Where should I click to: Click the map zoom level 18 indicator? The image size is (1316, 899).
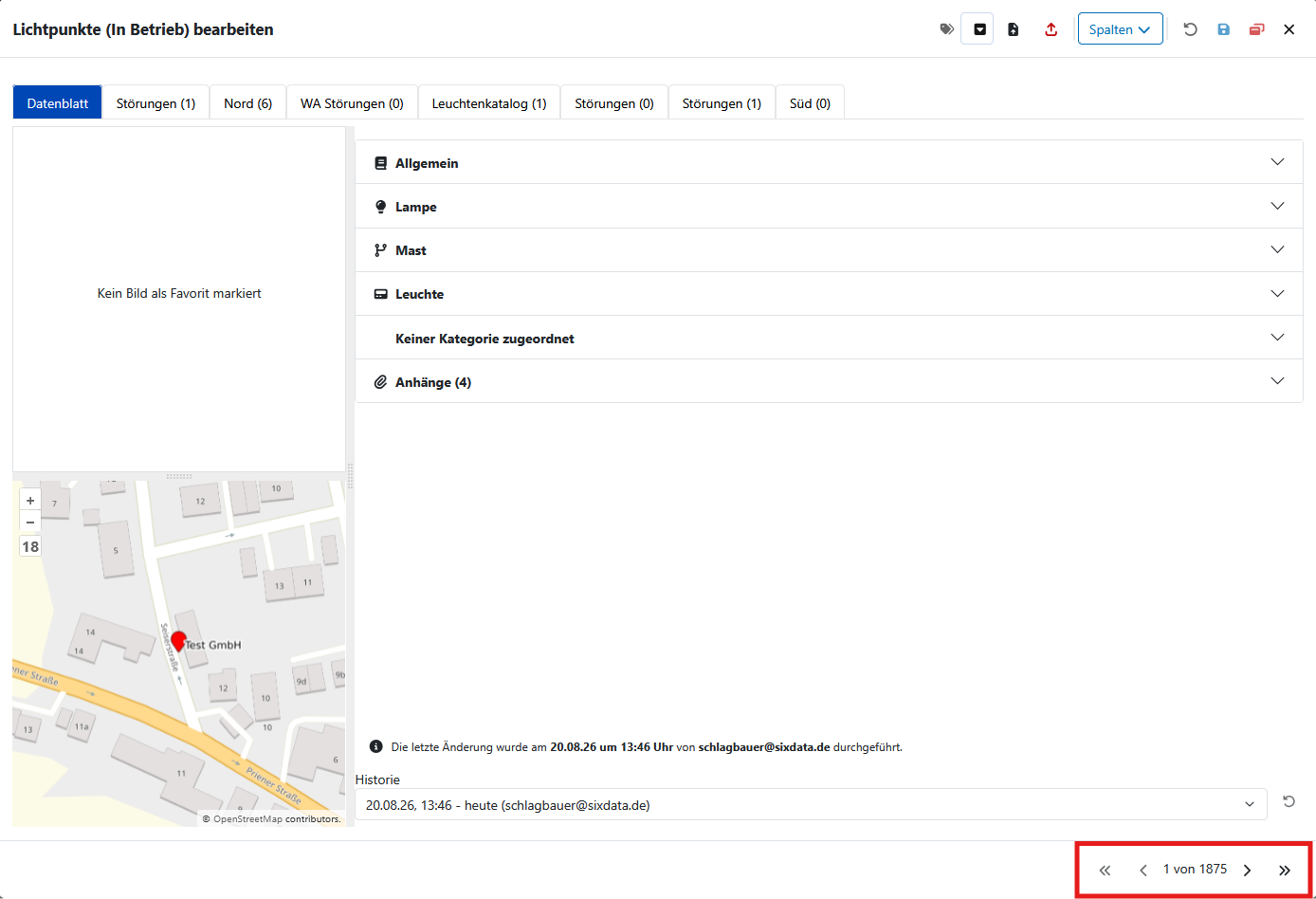point(30,546)
